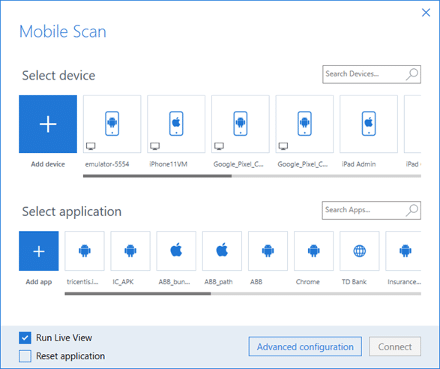Pick the ABB_path iOS app

click(x=222, y=251)
